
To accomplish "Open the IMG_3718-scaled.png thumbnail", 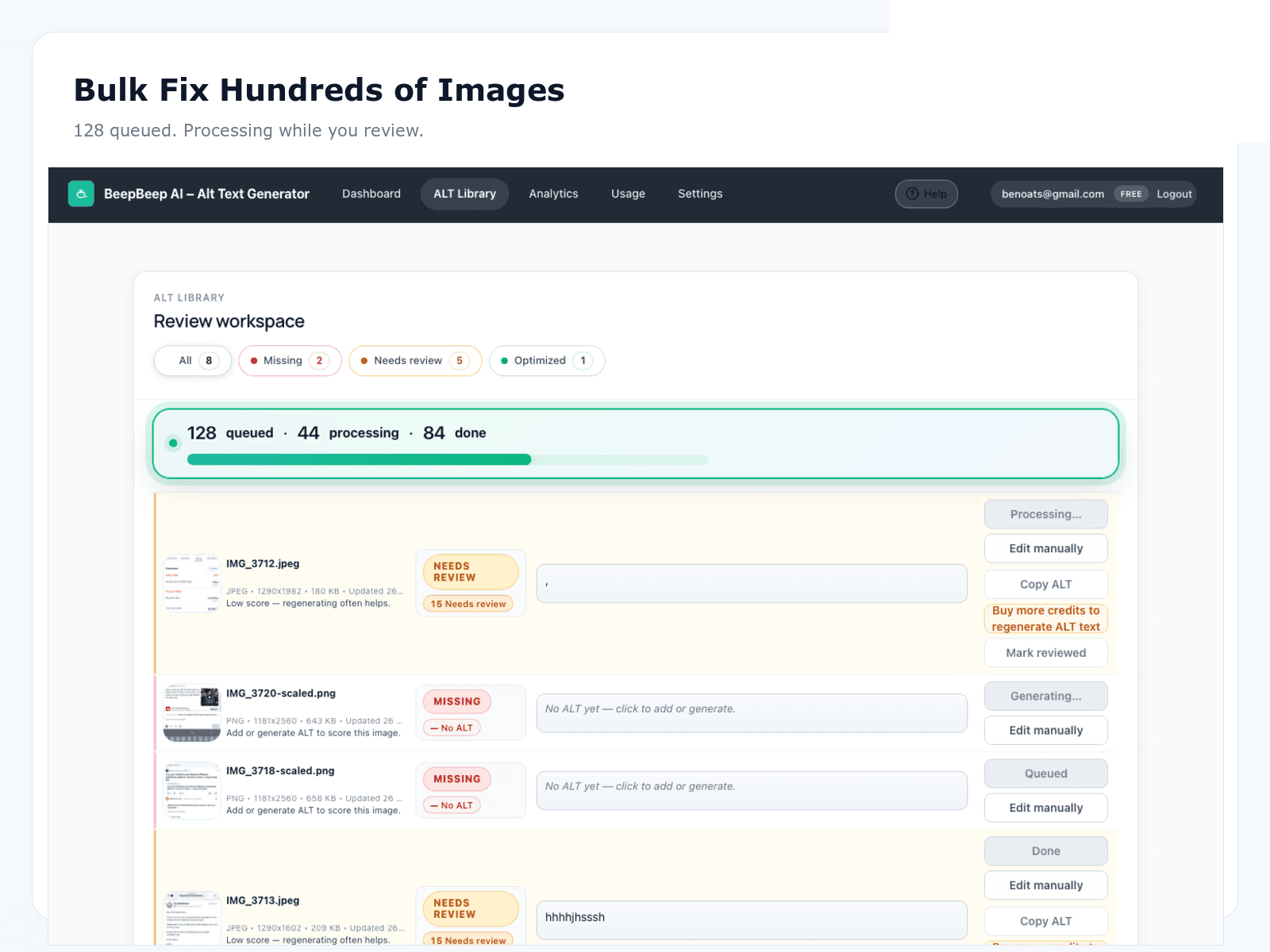I will (x=191, y=791).
